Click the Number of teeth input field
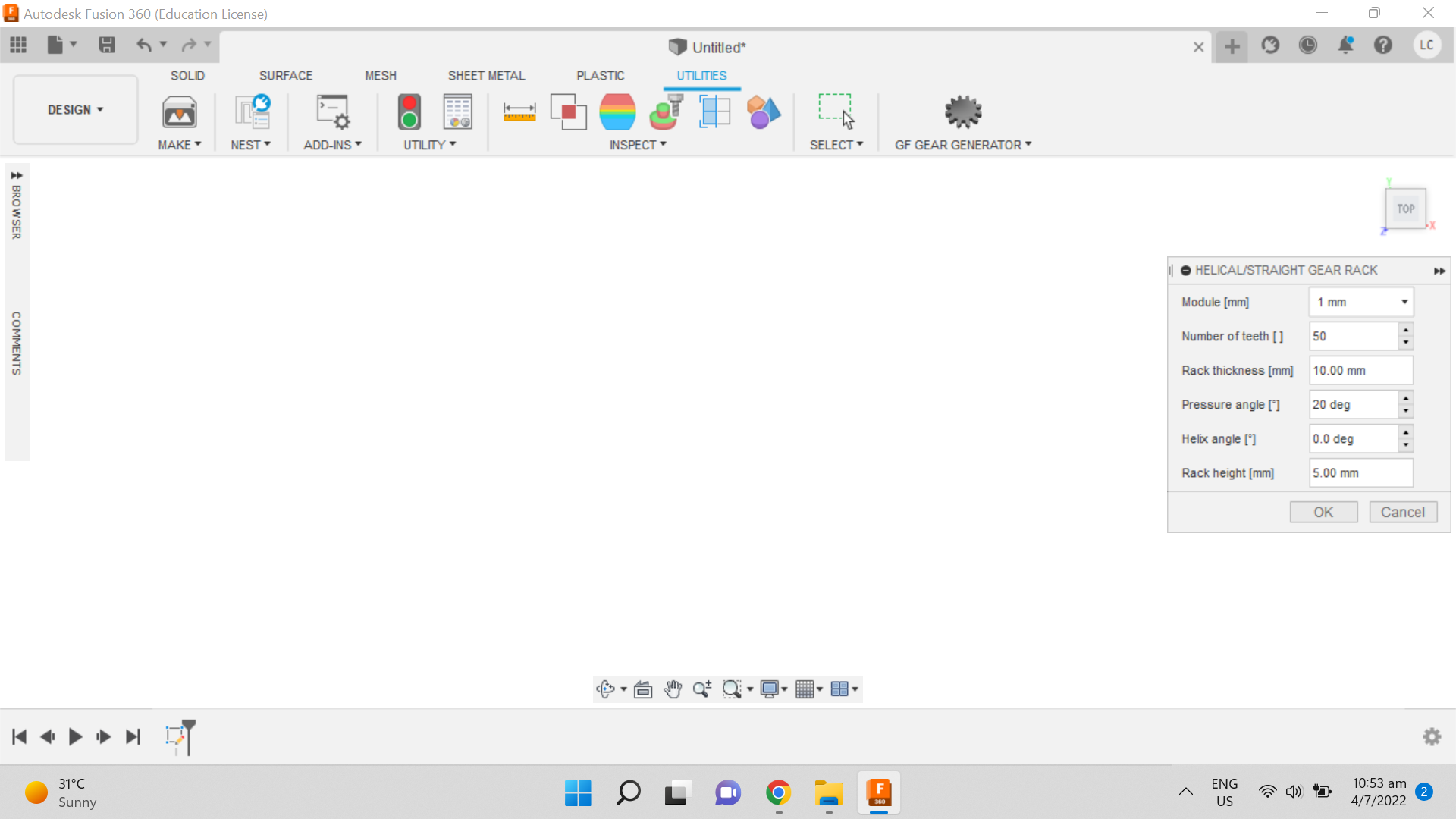 1355,336
